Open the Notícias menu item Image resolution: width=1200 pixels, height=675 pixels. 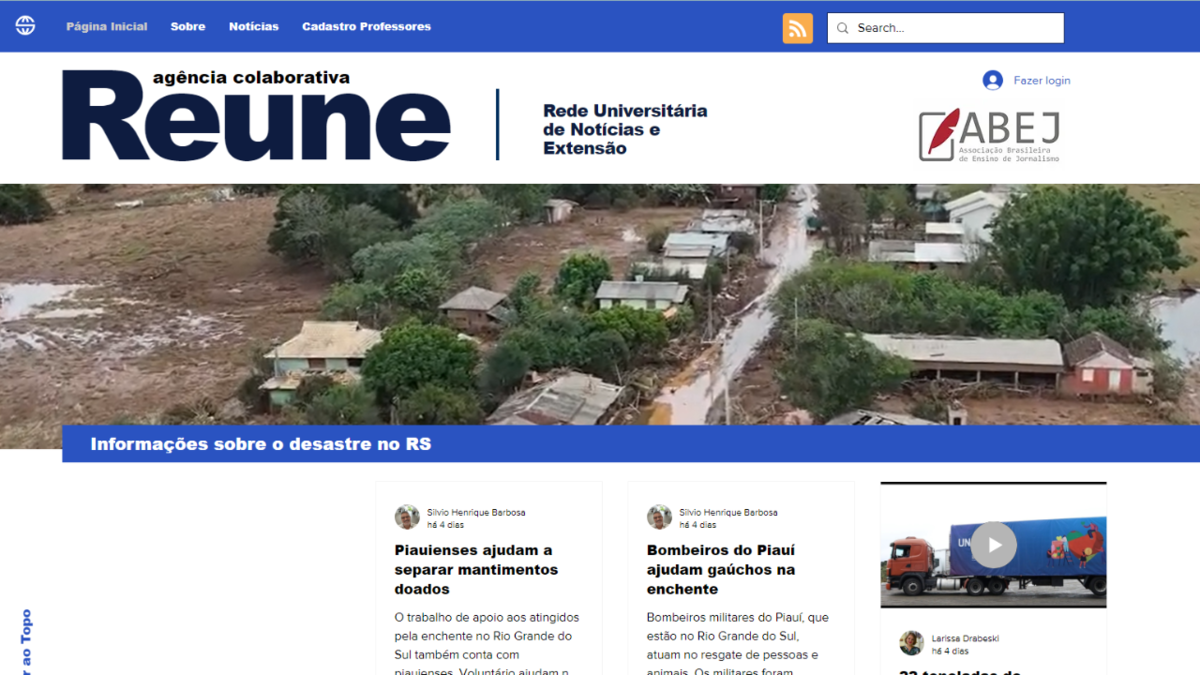[254, 27]
